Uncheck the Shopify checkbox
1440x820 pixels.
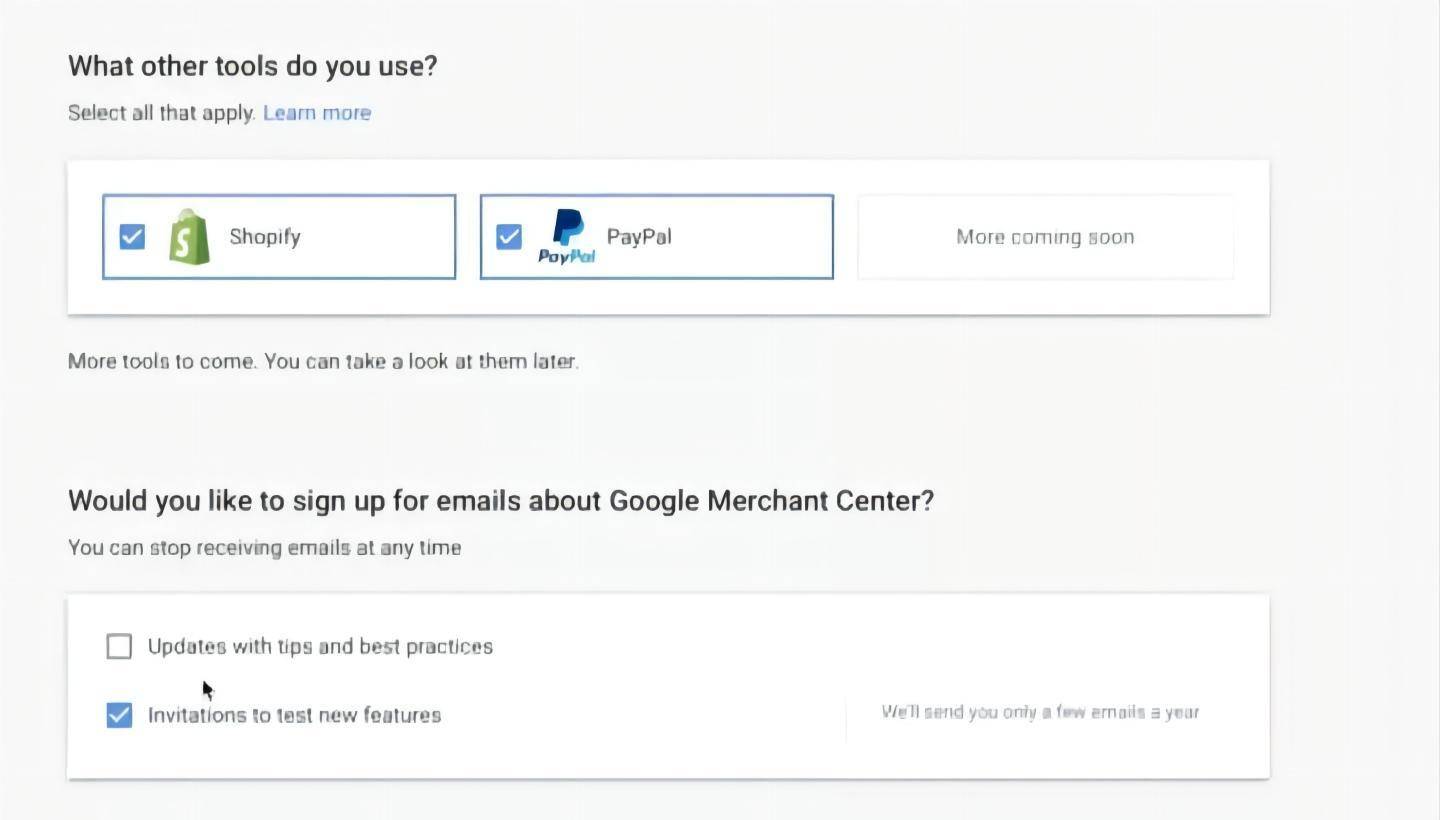click(x=132, y=237)
